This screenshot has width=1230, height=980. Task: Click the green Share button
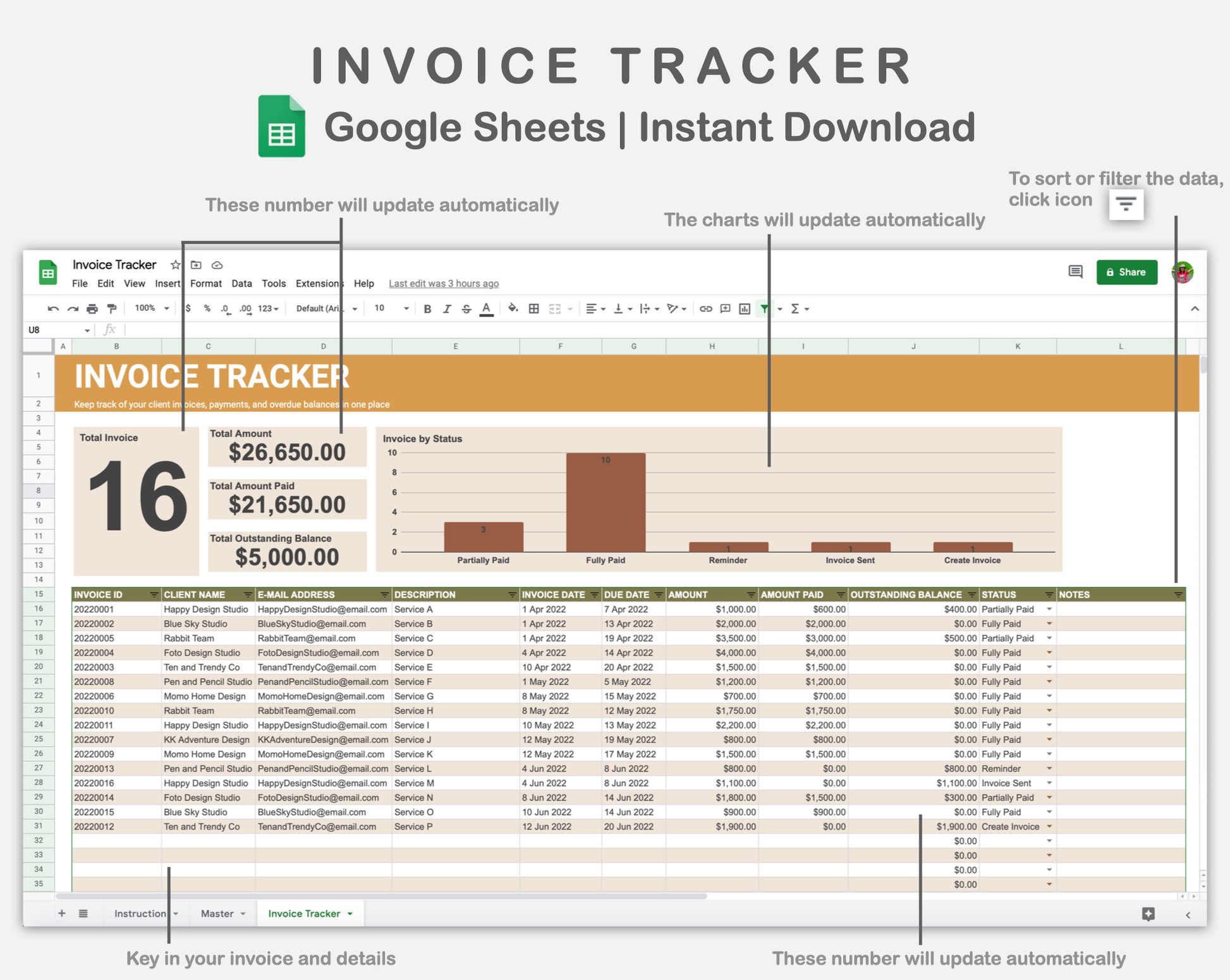coord(1126,272)
